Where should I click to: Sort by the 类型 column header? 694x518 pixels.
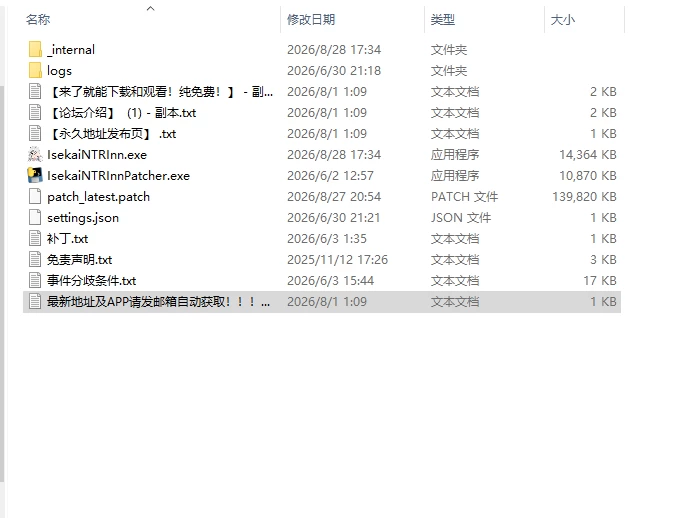tap(443, 19)
